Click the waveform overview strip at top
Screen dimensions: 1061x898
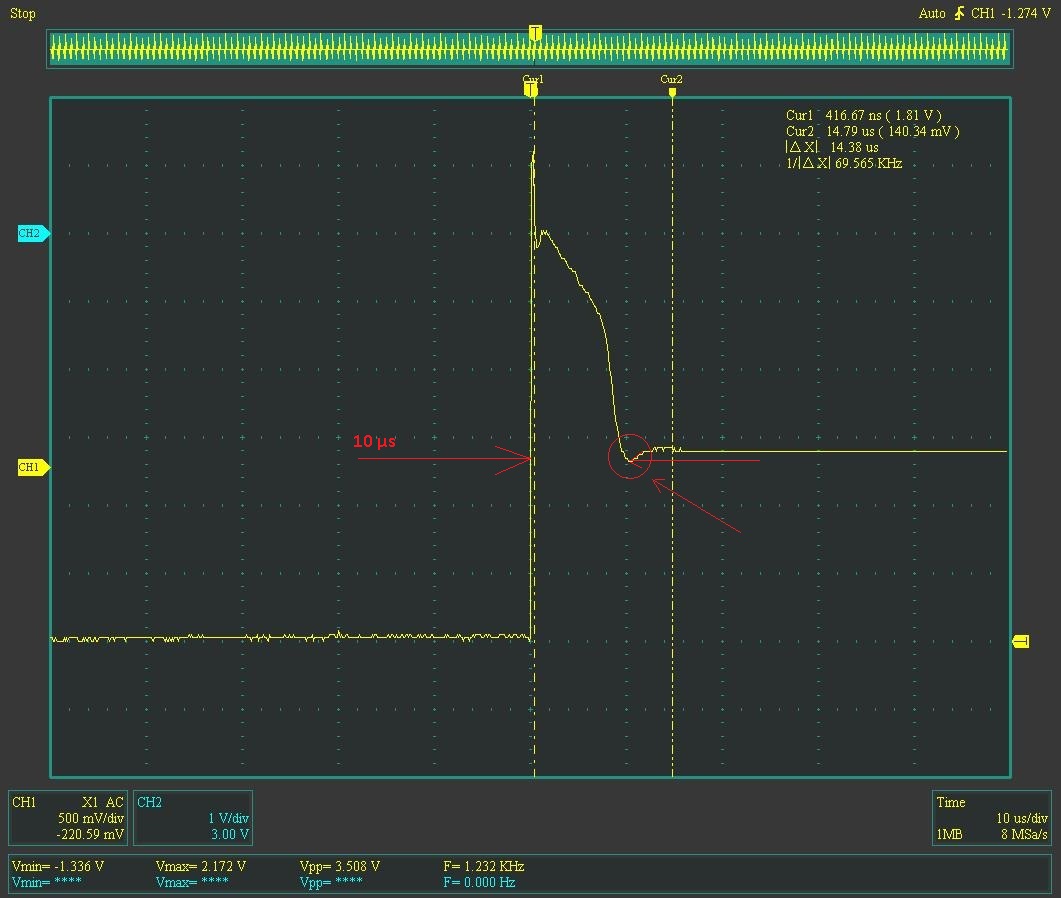(x=530, y=49)
